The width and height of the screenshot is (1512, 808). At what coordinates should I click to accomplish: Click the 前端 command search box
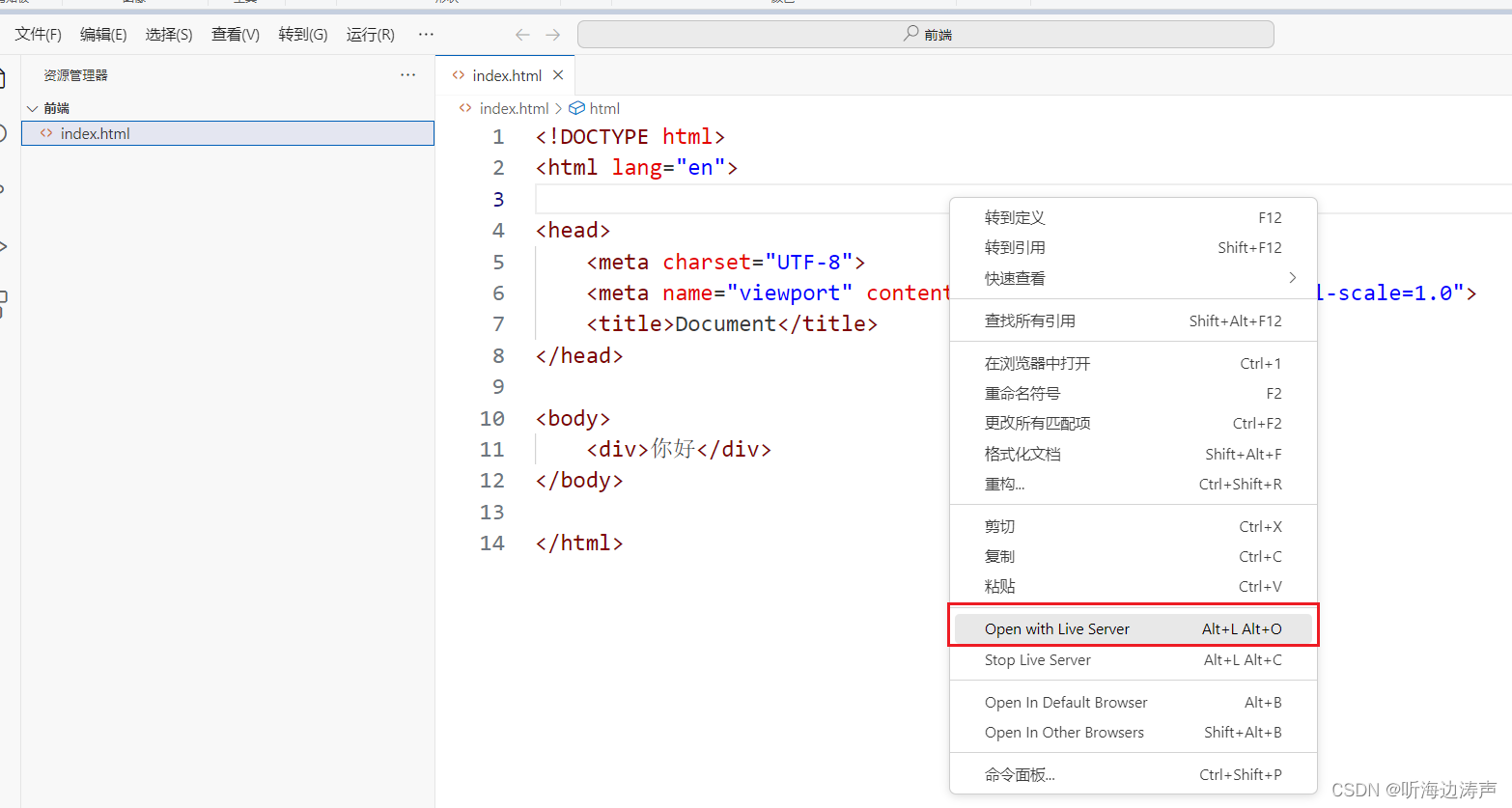[925, 35]
